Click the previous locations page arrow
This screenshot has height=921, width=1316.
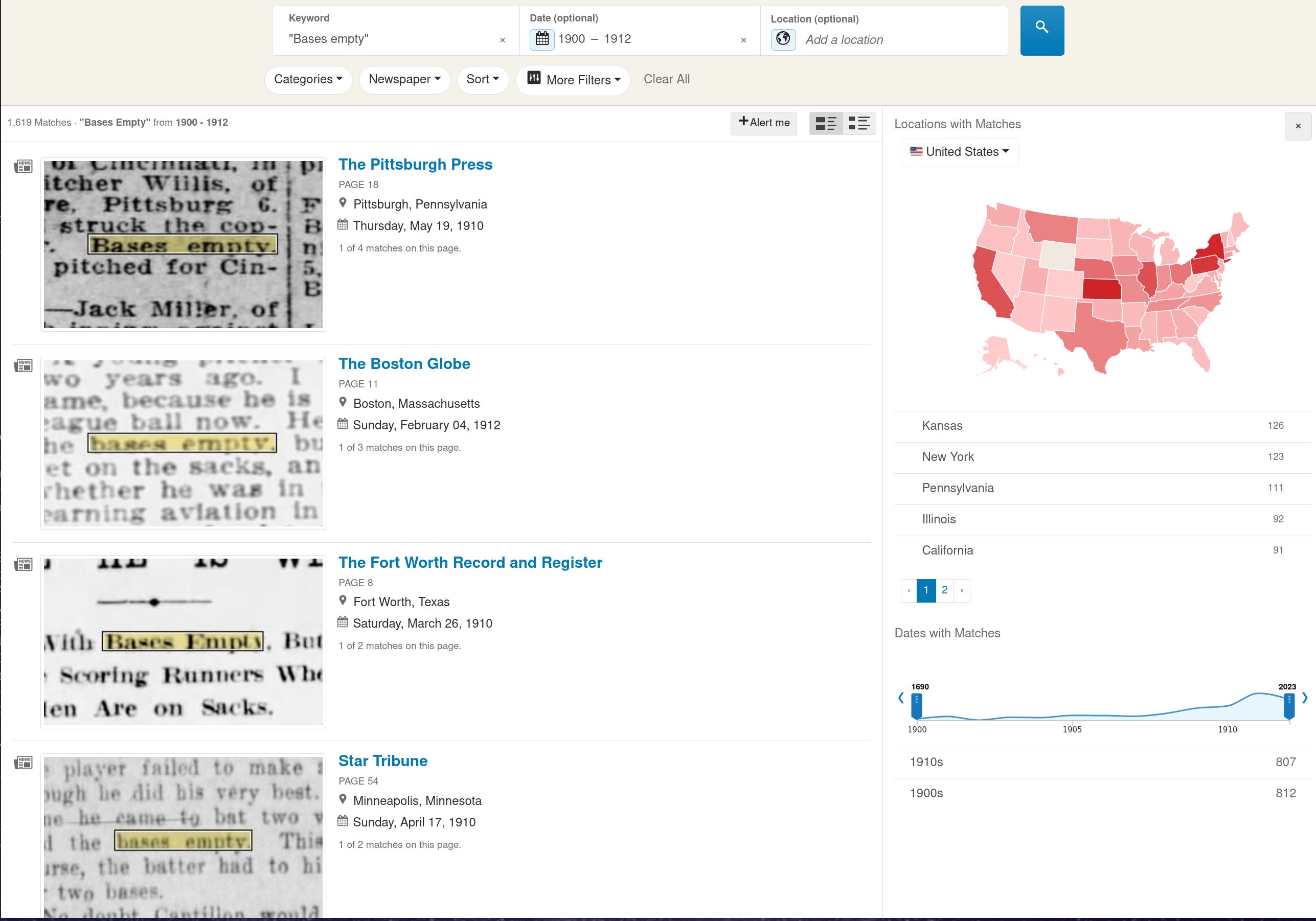(x=909, y=590)
